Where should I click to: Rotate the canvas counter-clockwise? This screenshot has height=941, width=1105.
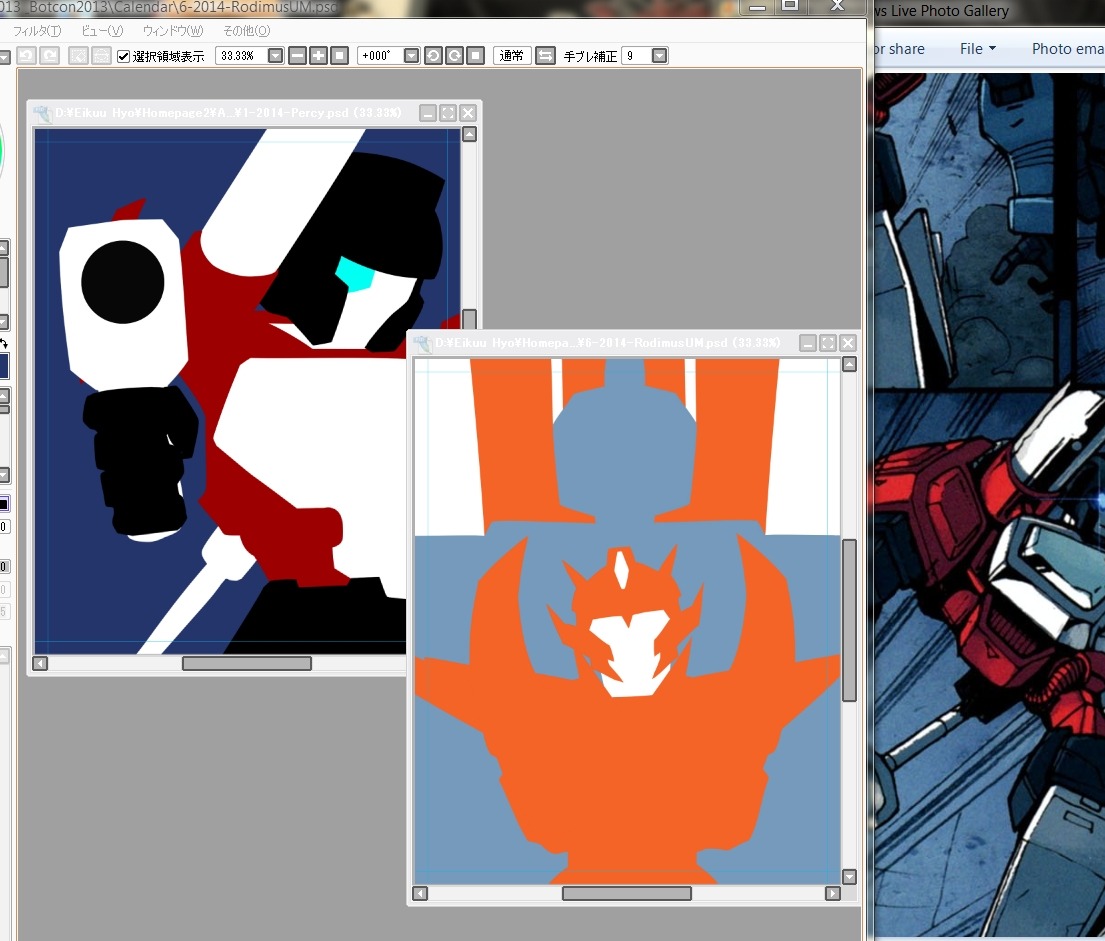pyautogui.click(x=433, y=56)
